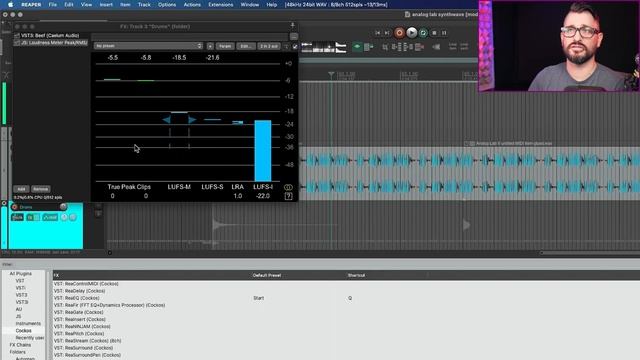
Task: Pin the FX window on top
Action: pyautogui.click(x=292, y=25)
